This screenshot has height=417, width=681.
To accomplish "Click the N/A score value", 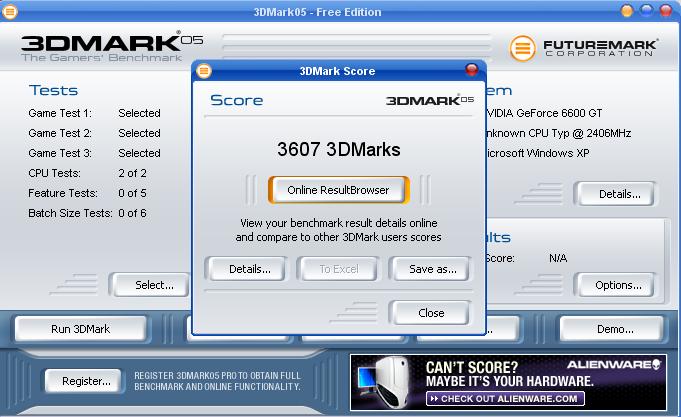I will tap(558, 258).
